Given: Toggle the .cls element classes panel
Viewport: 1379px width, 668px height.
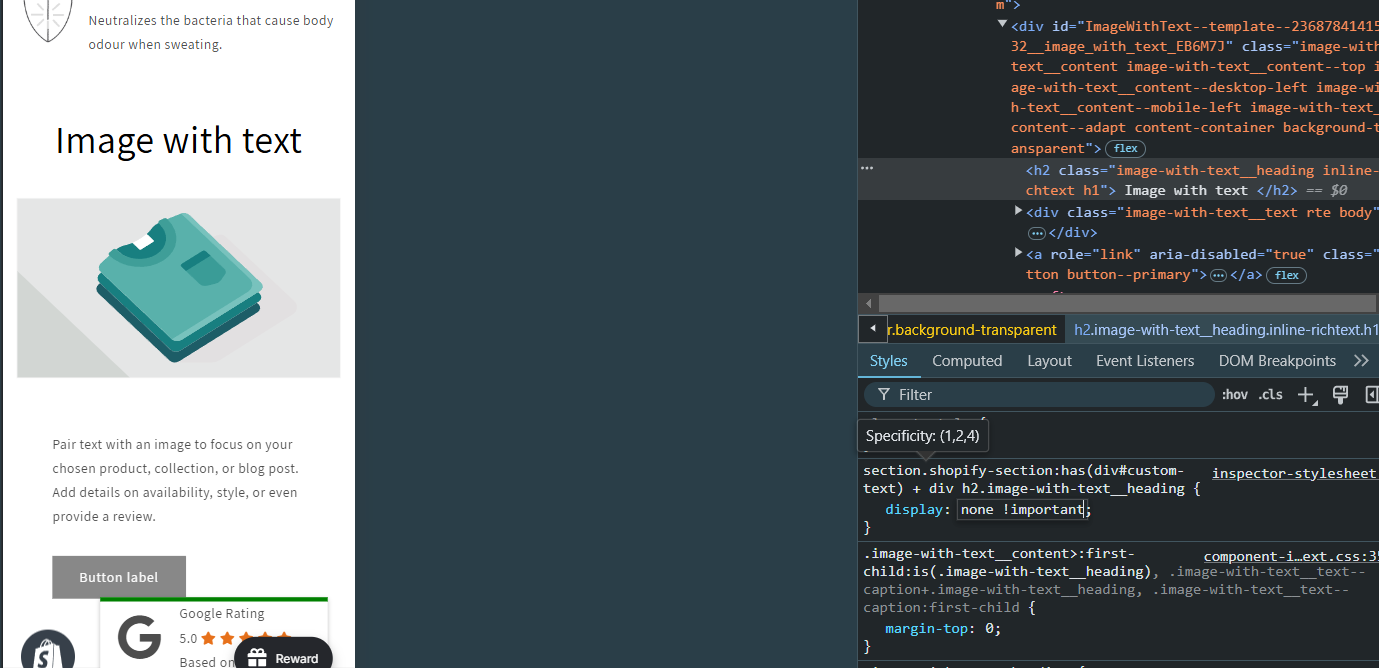Looking at the screenshot, I should coord(1270,395).
